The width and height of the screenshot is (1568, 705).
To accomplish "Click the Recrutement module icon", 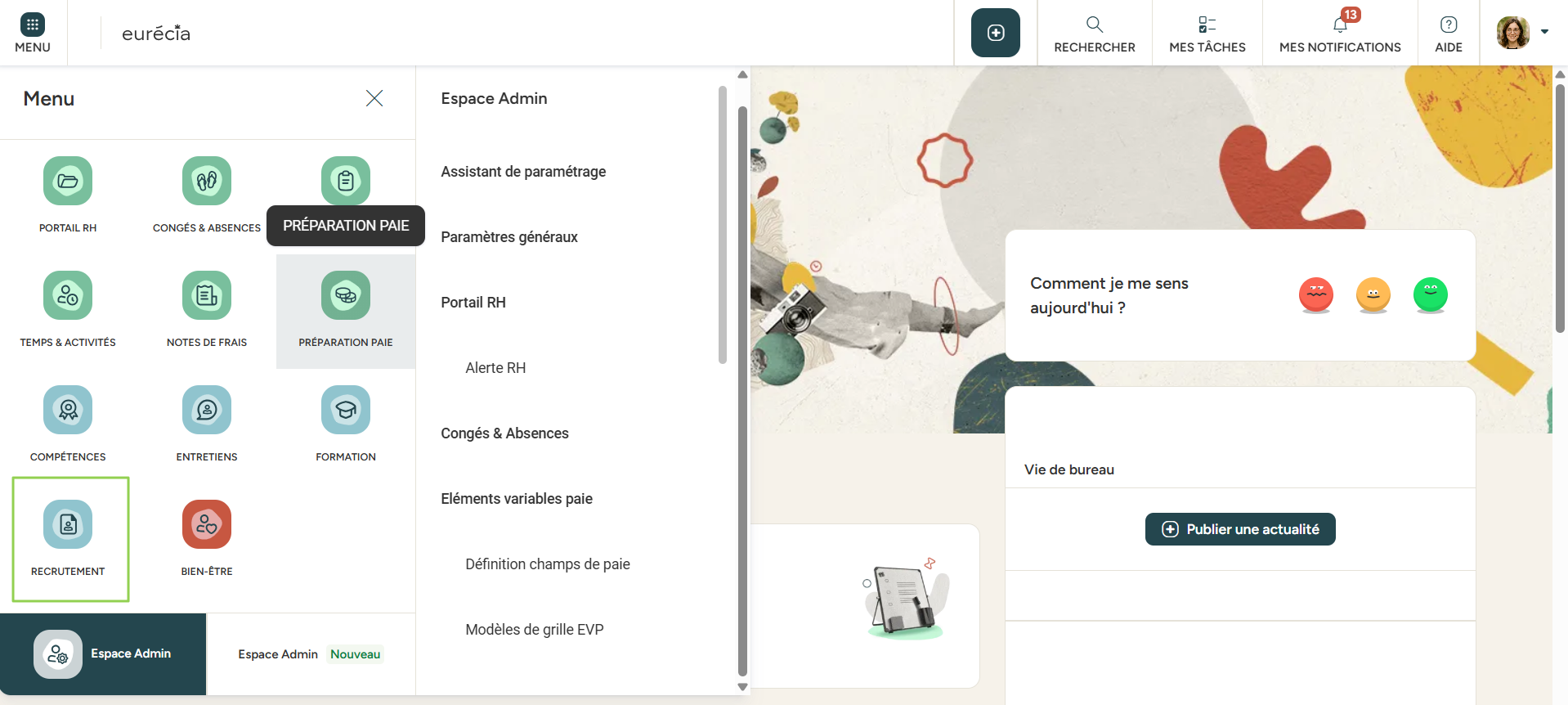I will point(68,524).
